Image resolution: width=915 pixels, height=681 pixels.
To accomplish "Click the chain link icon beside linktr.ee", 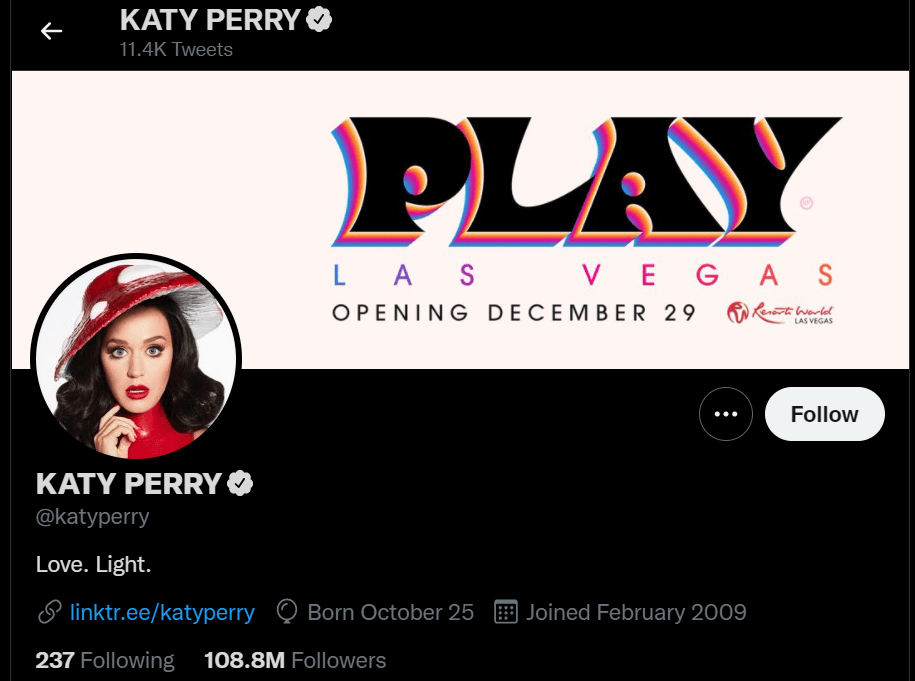I will 50,612.
